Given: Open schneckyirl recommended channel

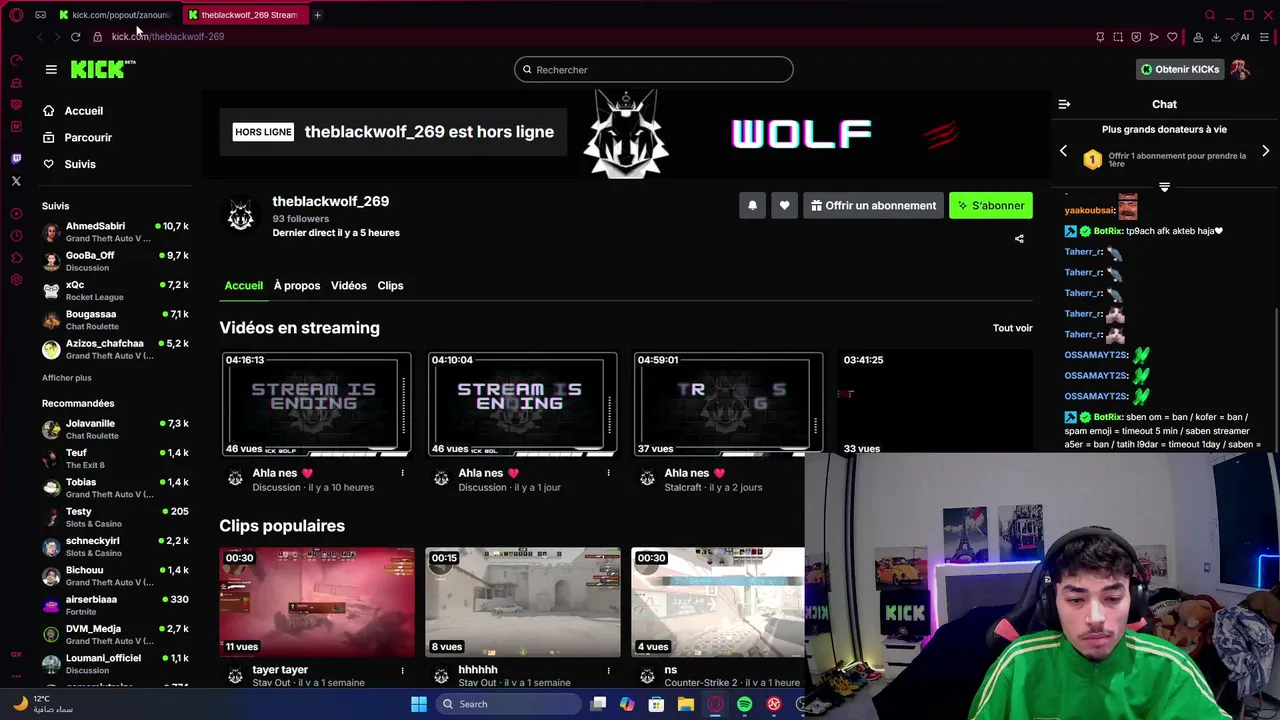Looking at the screenshot, I should click(x=115, y=546).
